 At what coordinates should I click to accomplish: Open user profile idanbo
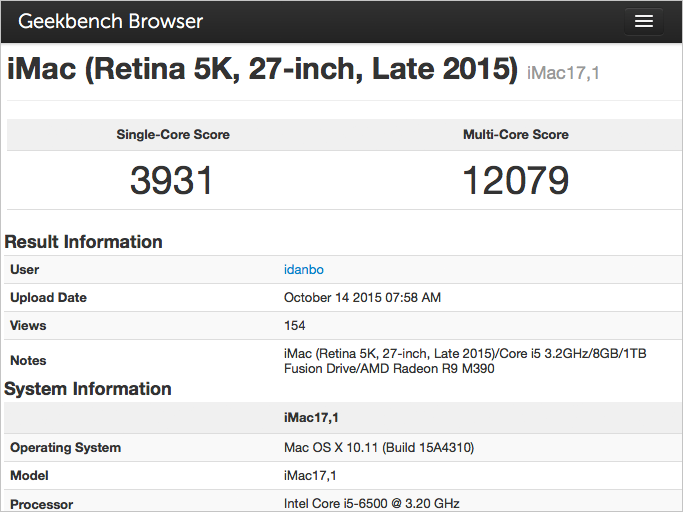[x=304, y=270]
